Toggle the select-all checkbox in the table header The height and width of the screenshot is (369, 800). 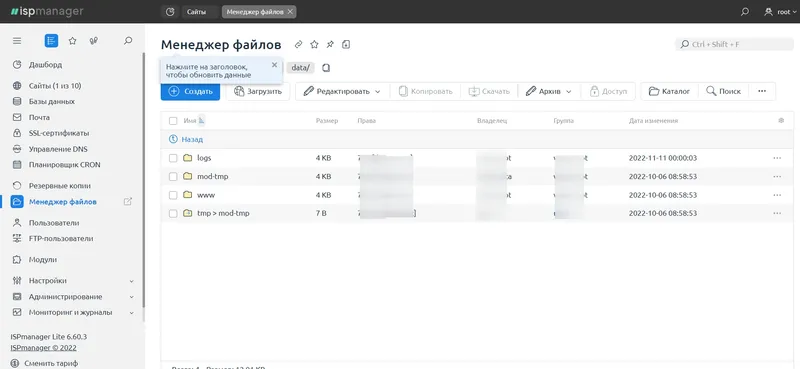[173, 121]
